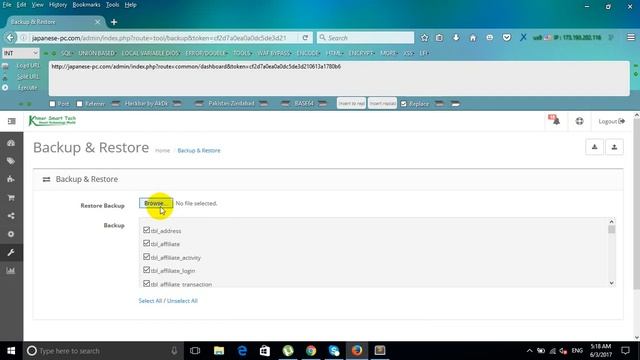The height and width of the screenshot is (360, 640).
Task: Toggle the Replace checkbox in HackBar
Action: tap(404, 104)
